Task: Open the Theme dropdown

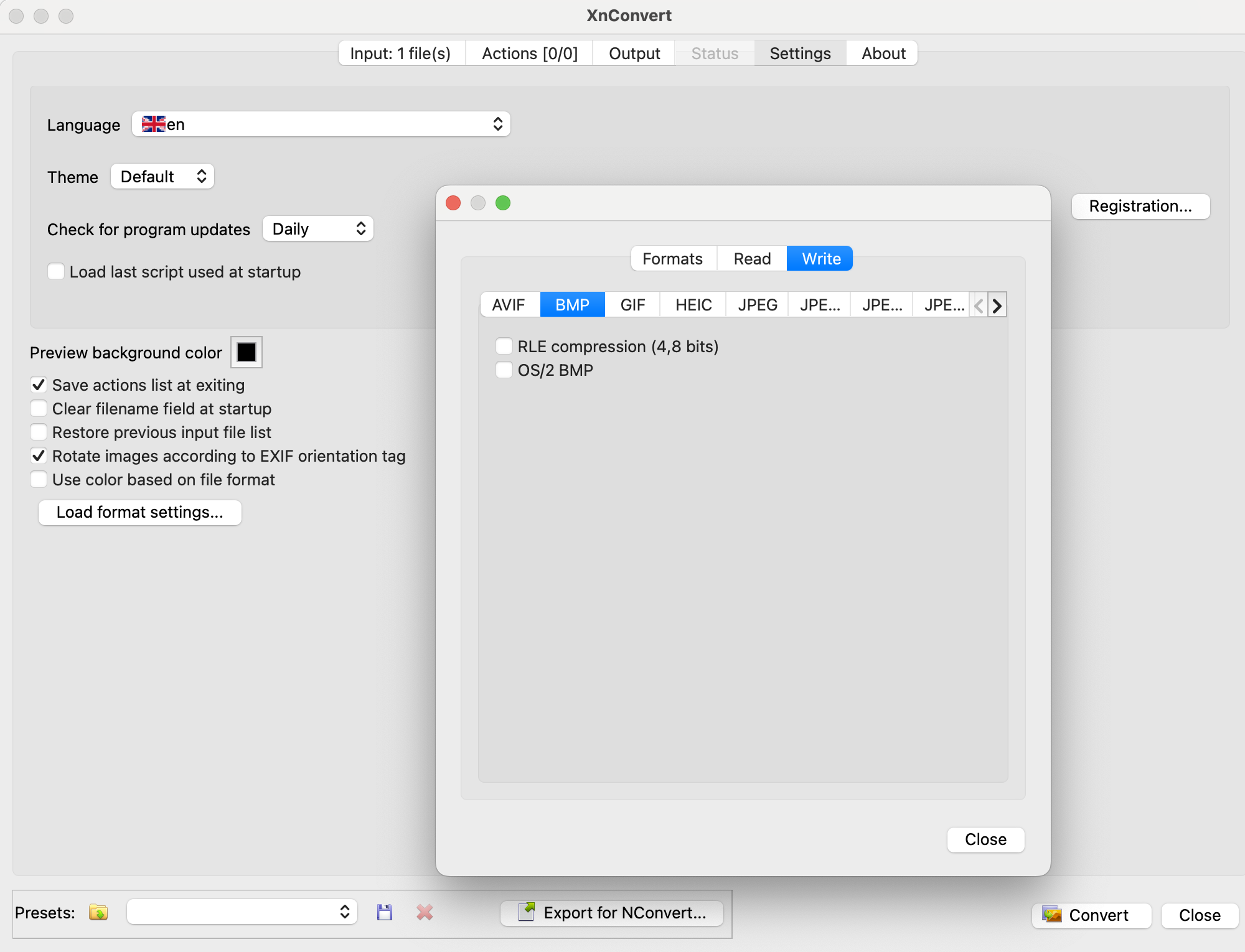Action: 162,176
